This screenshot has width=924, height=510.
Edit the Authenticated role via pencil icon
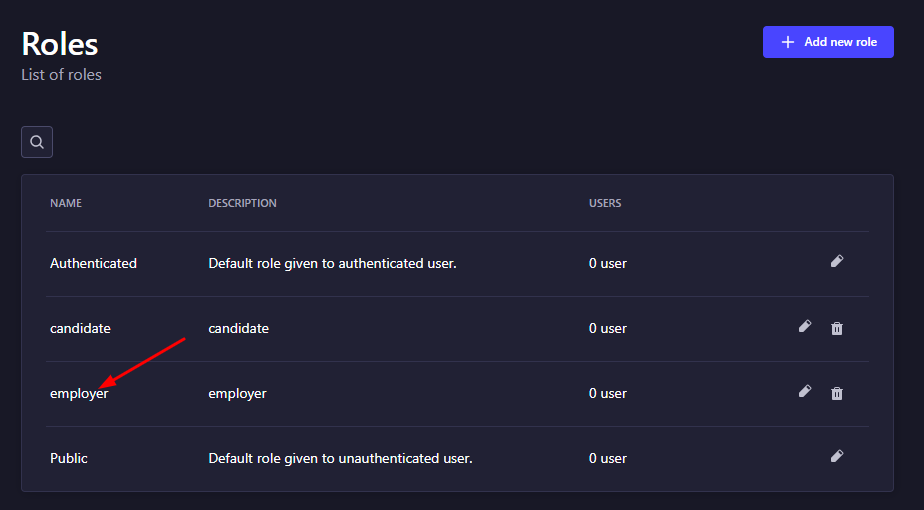(x=837, y=261)
